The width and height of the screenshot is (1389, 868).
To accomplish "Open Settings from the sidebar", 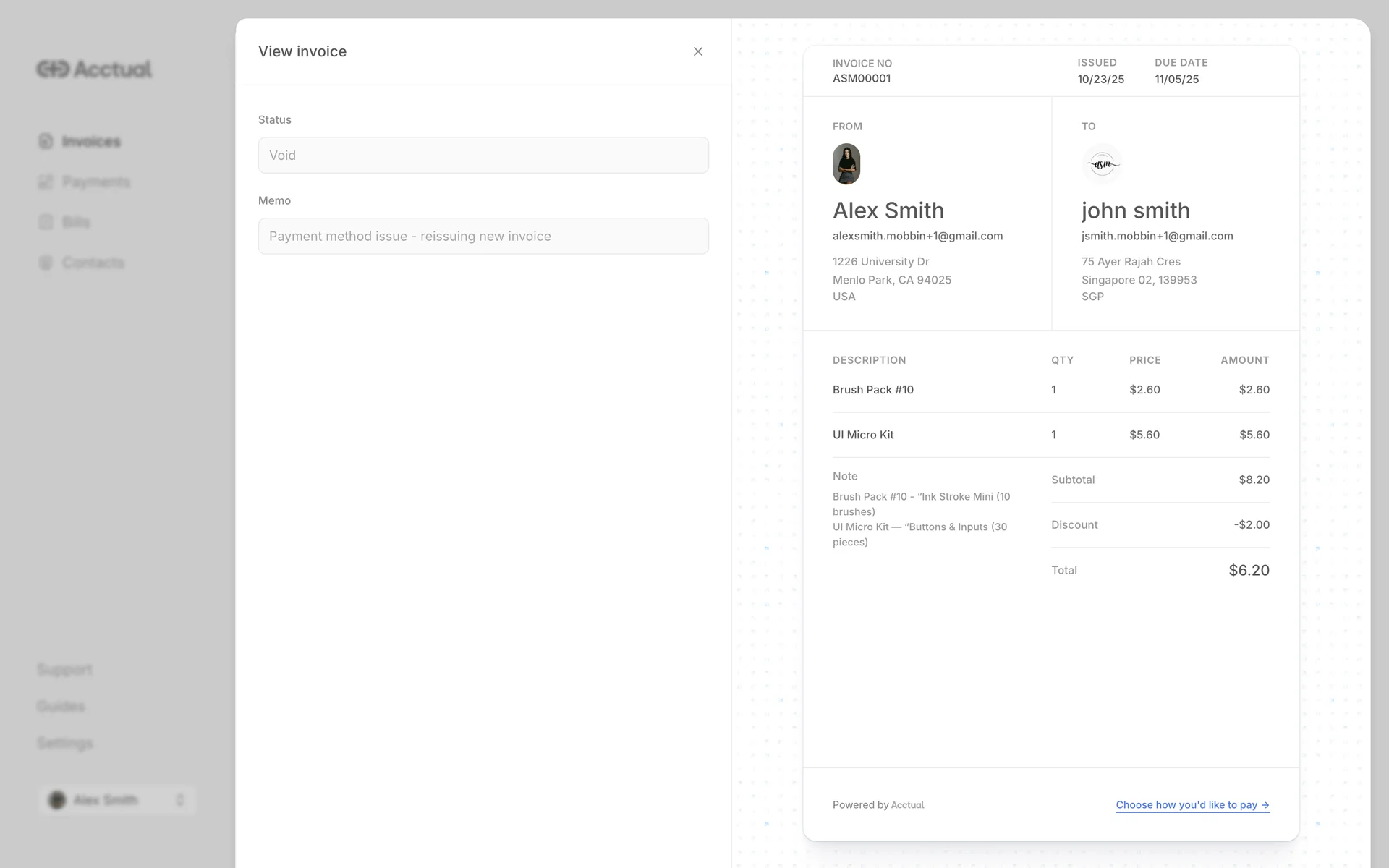I will (64, 743).
